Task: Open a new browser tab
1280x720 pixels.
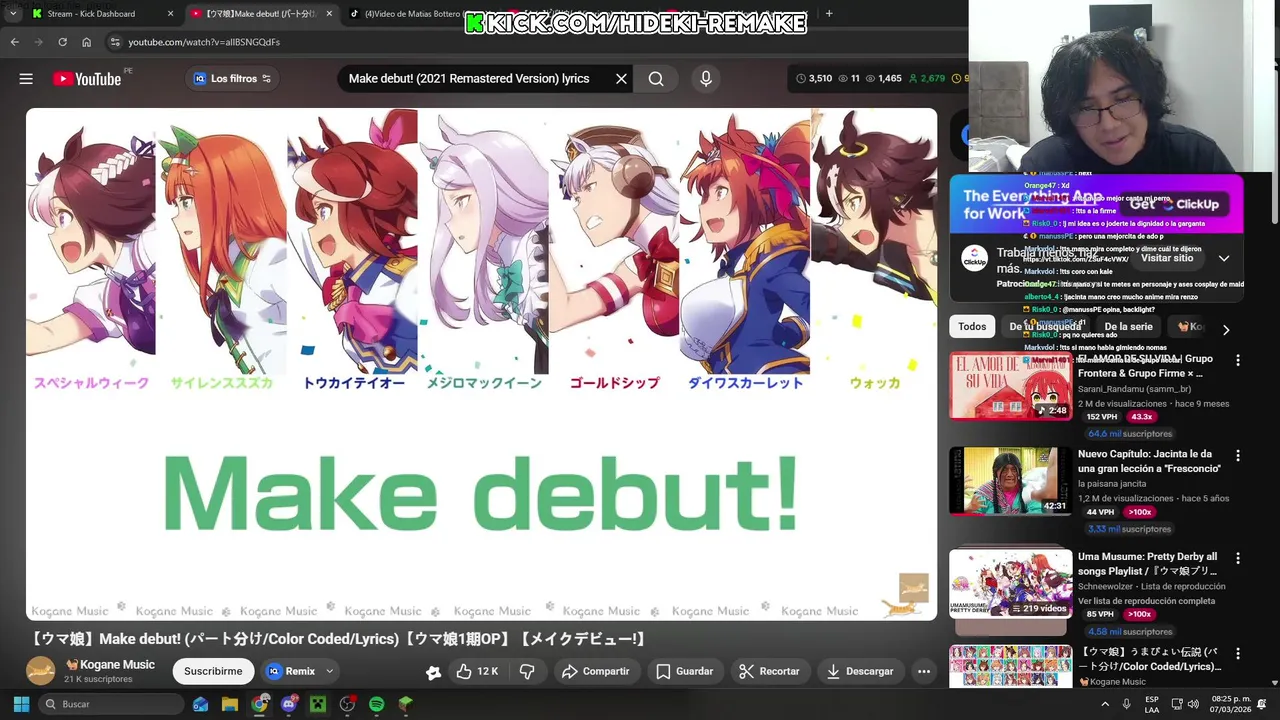Action: pos(829,14)
